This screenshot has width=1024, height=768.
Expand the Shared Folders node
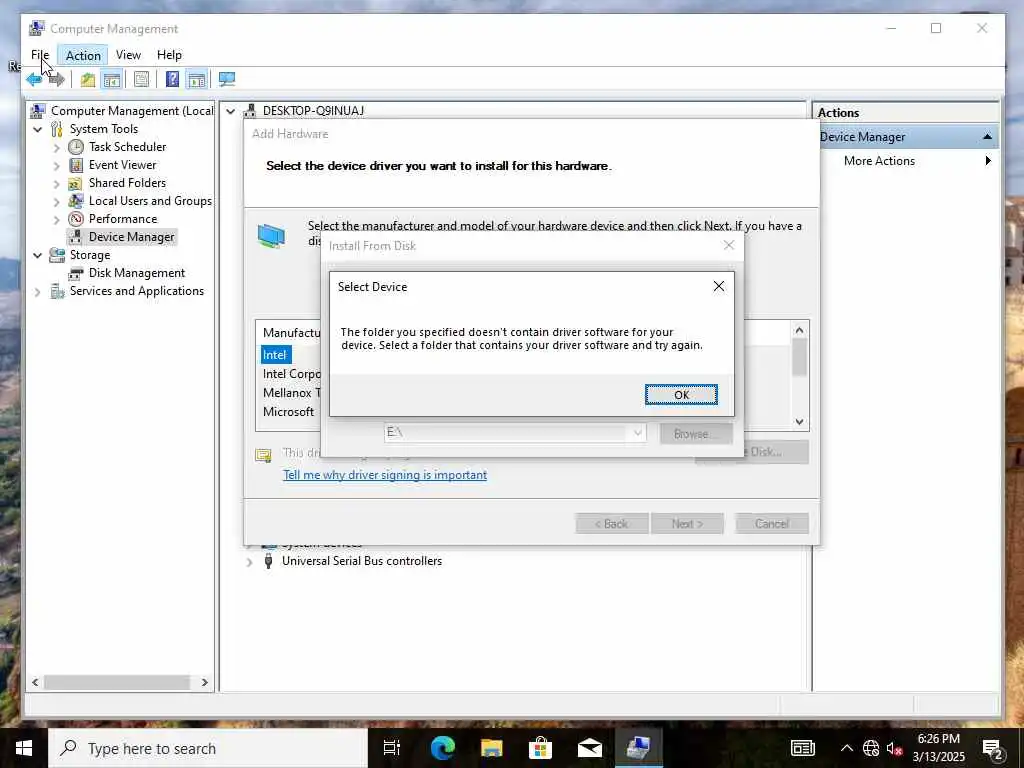coord(57,184)
